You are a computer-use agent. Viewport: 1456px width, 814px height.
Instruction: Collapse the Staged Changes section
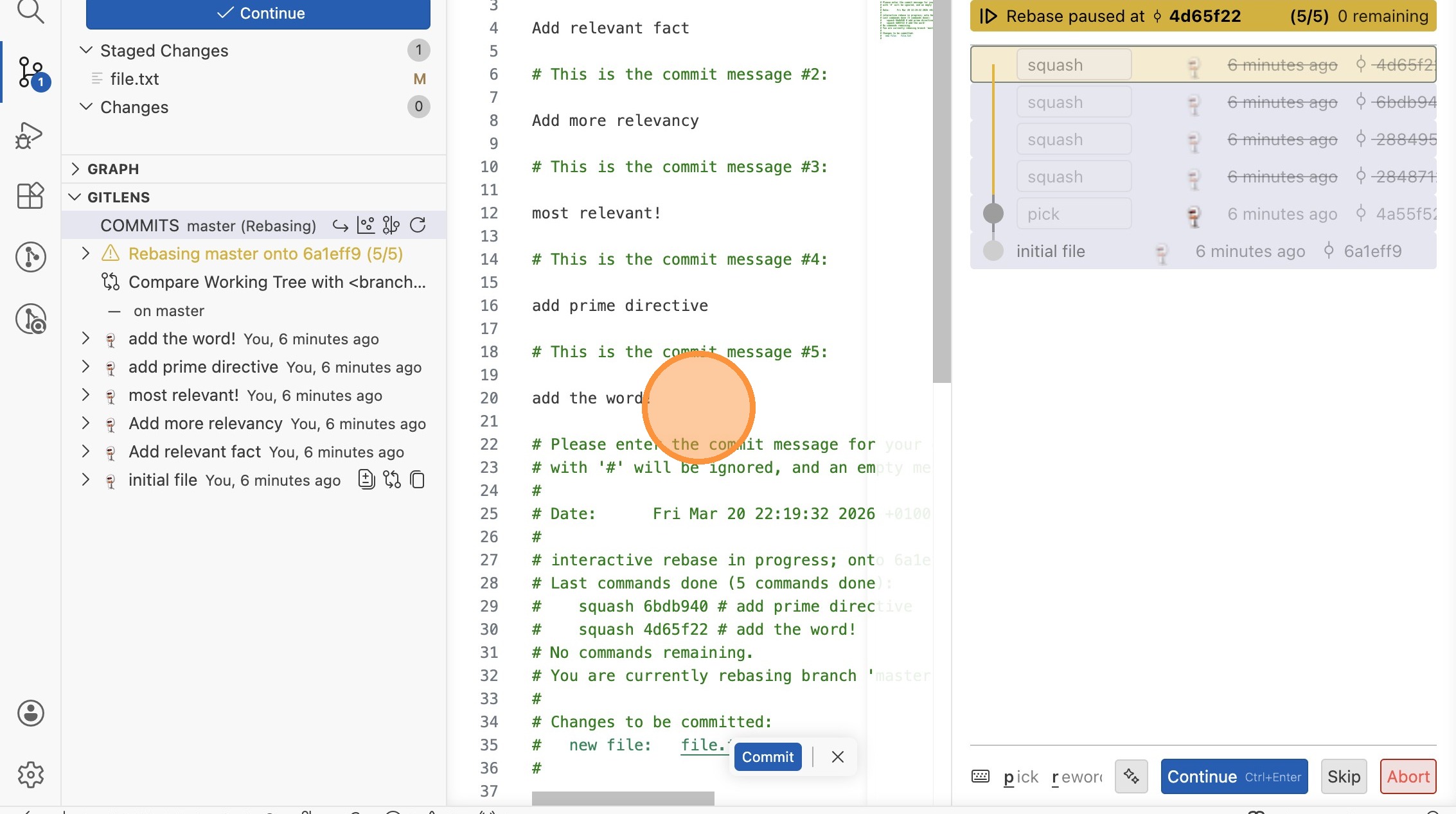point(85,50)
